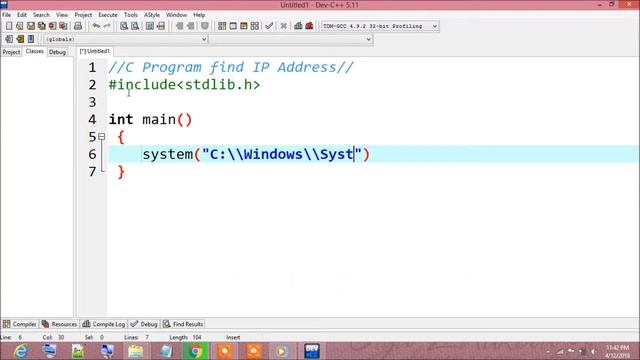Open the Resources bottom panel tab
This screenshot has height=360, width=640.
[60, 324]
